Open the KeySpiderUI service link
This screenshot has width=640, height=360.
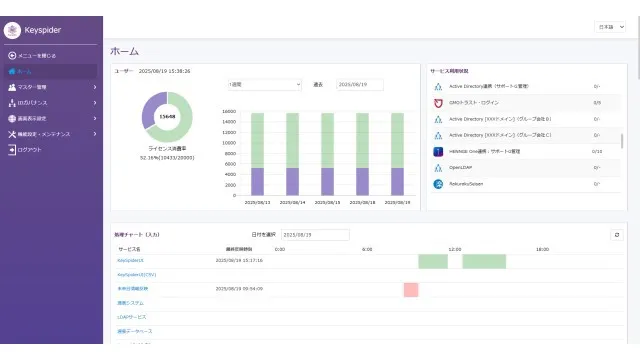[130, 260]
